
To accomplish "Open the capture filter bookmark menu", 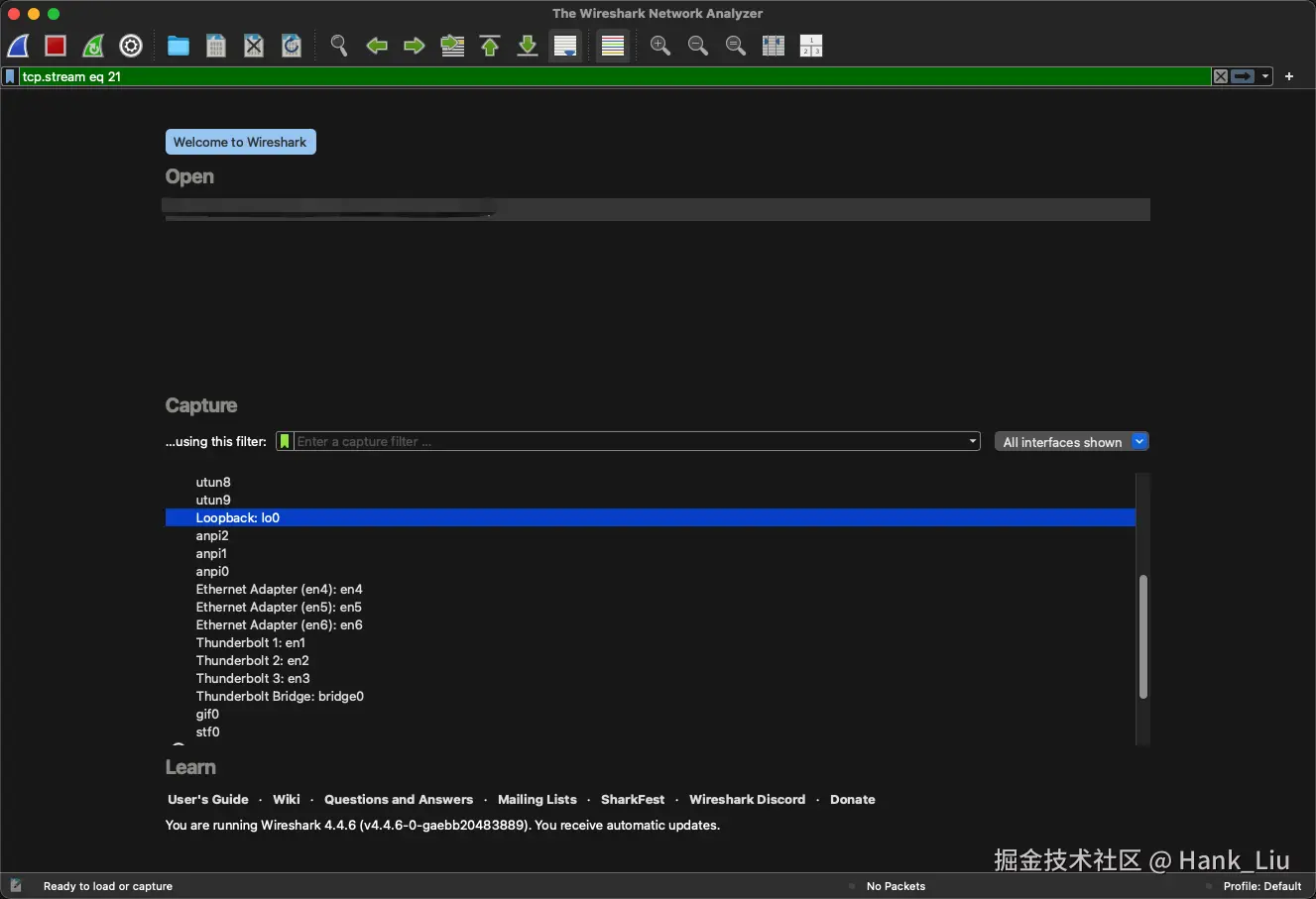I will (x=285, y=442).
